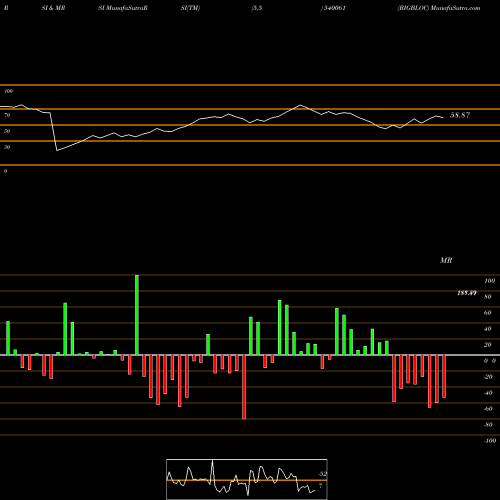Click the MR axis label 60

tap(487, 313)
